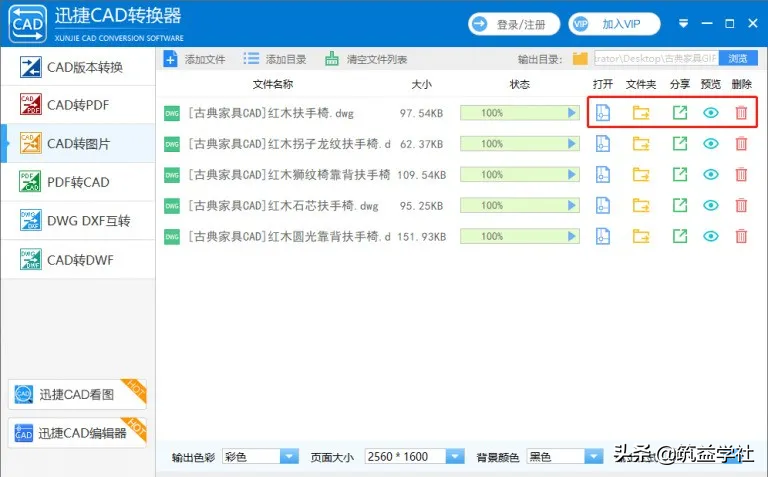Click progress bar of 红木石芯扶手椅.dwg
Screen dimensions: 768x477
520,206
